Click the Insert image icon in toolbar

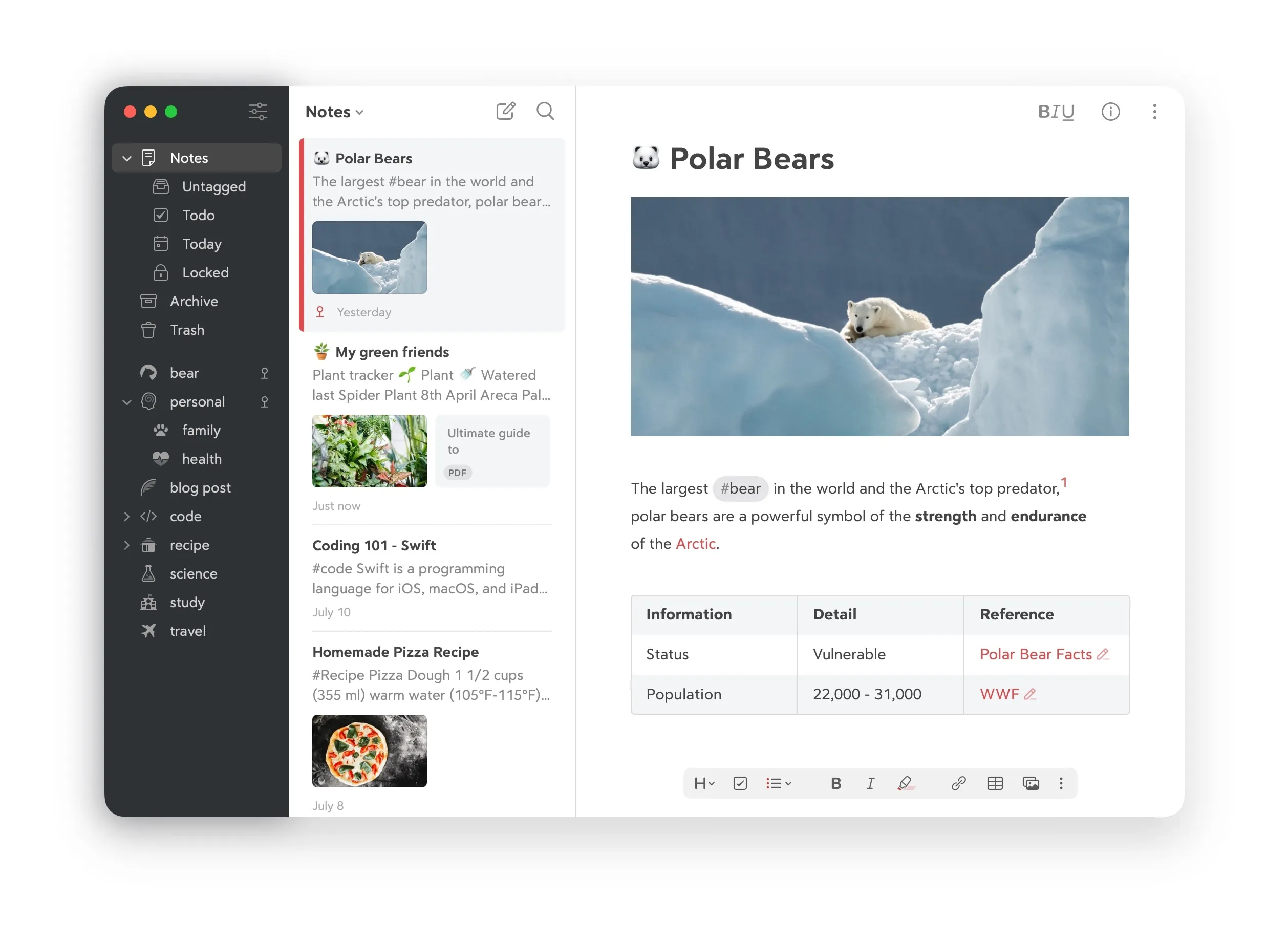[1030, 783]
